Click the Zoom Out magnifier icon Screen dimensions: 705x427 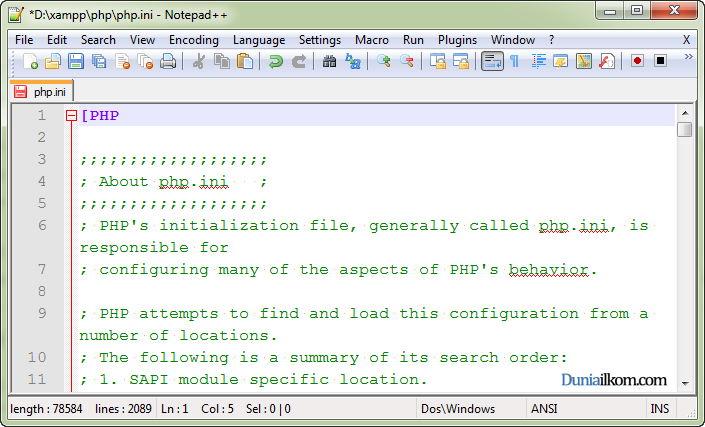[407, 61]
